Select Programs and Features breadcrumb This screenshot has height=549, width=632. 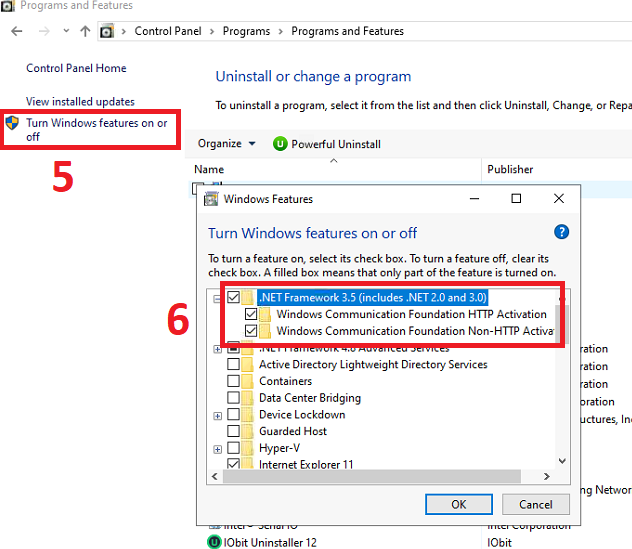tap(347, 31)
